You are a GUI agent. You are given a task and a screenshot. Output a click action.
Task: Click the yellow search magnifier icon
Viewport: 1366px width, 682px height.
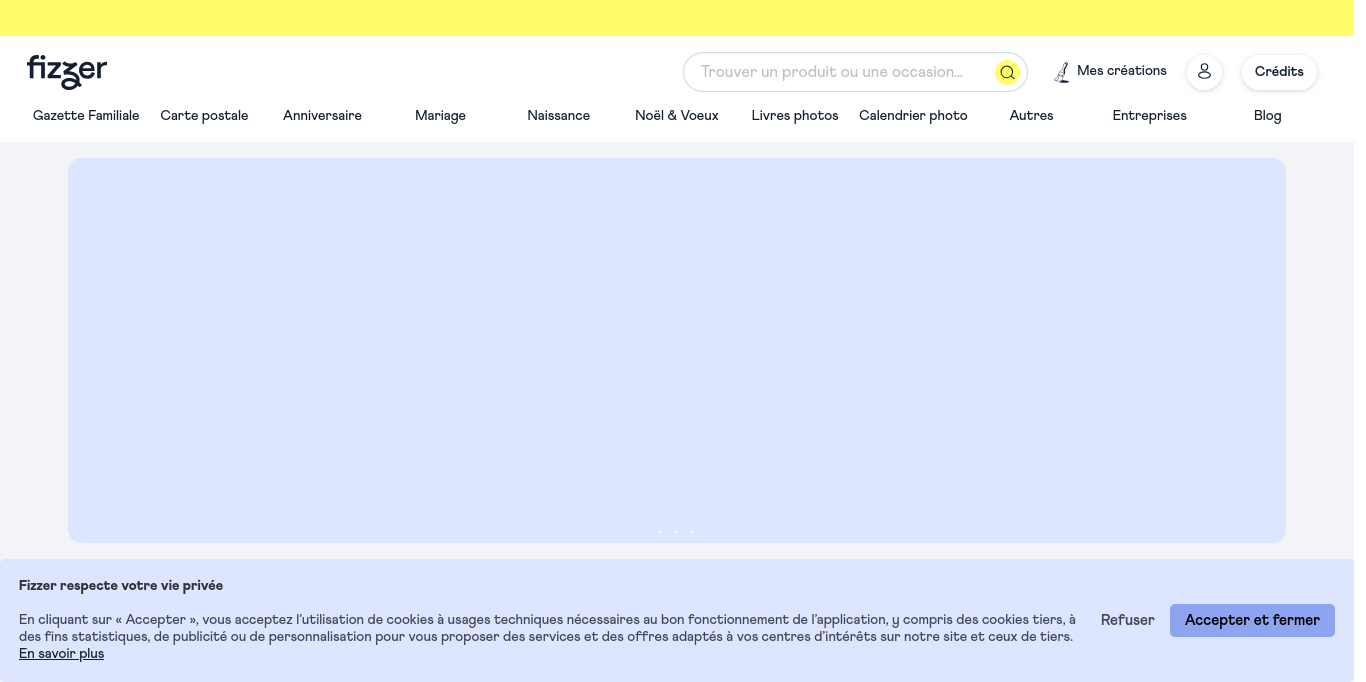coord(1007,72)
